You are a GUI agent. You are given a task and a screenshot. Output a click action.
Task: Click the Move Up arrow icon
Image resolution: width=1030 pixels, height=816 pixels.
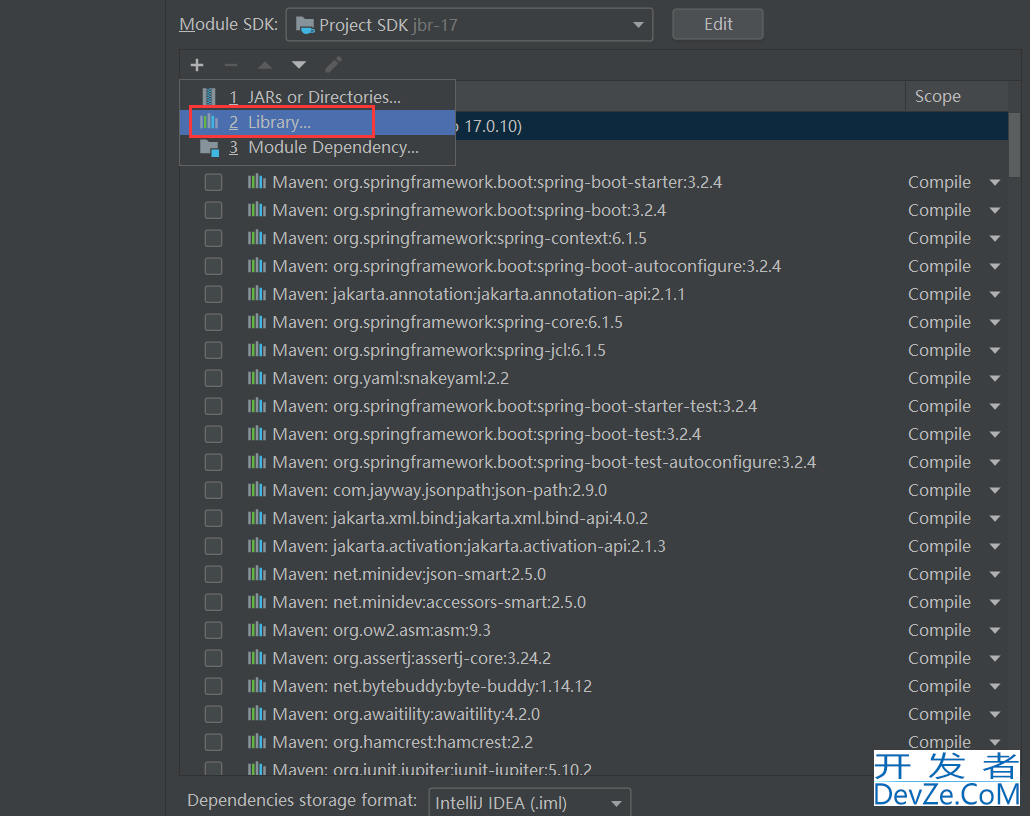pyautogui.click(x=265, y=65)
